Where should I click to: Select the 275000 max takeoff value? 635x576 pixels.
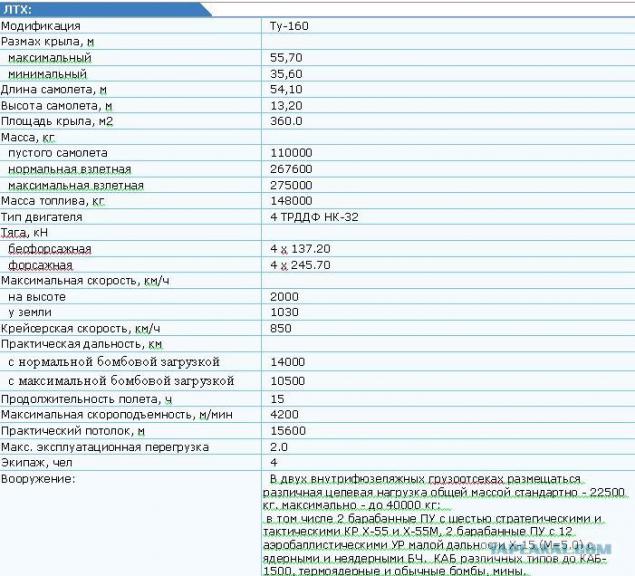click(291, 185)
